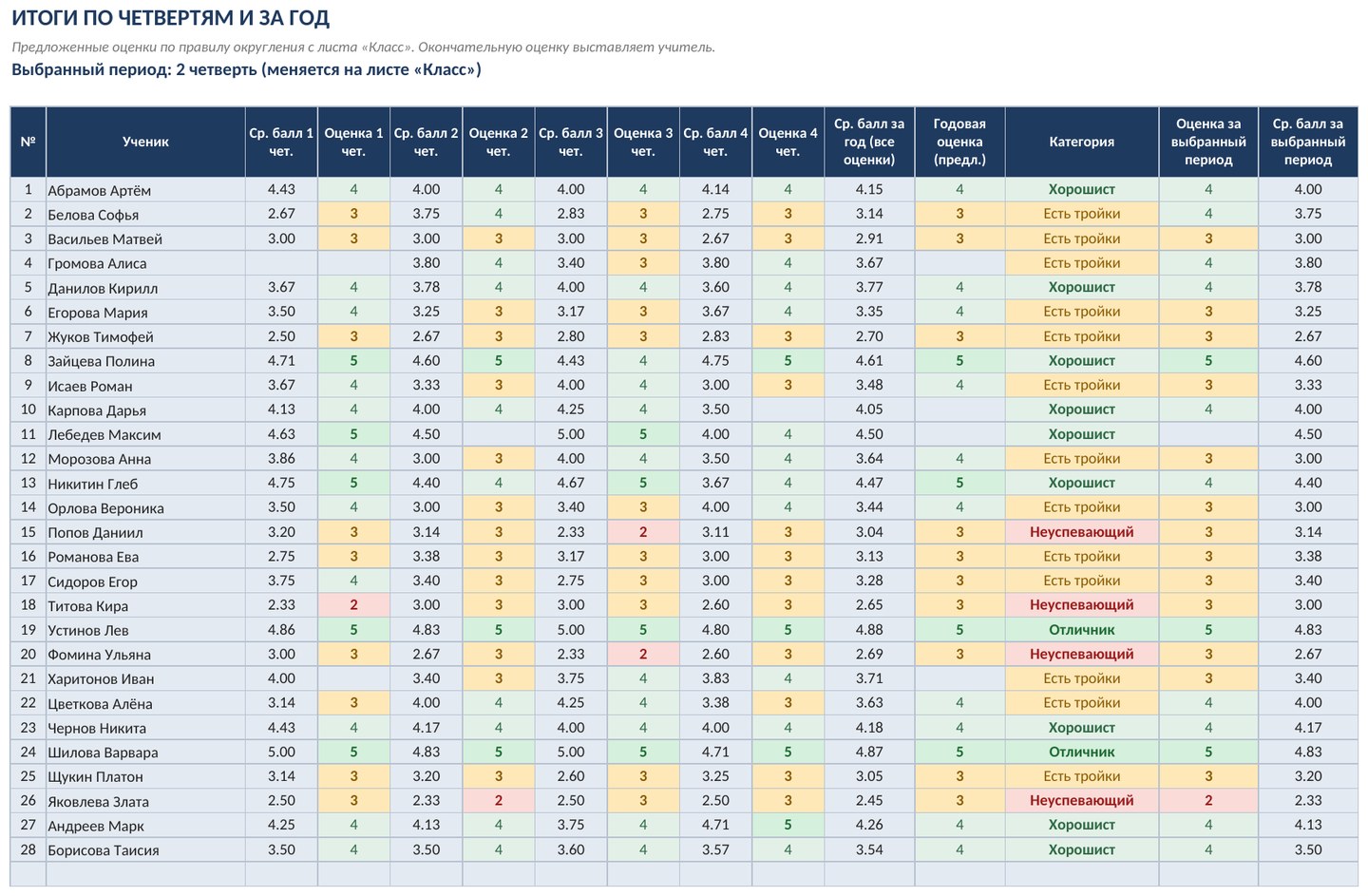This screenshot has height=896, width=1368.
Task: Click the student name "Громова Алиса"
Action: point(97,263)
